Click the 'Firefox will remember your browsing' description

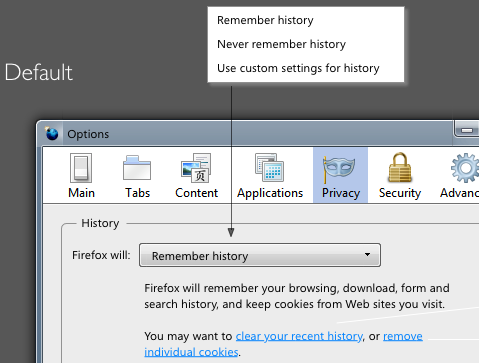pyautogui.click(x=297, y=296)
